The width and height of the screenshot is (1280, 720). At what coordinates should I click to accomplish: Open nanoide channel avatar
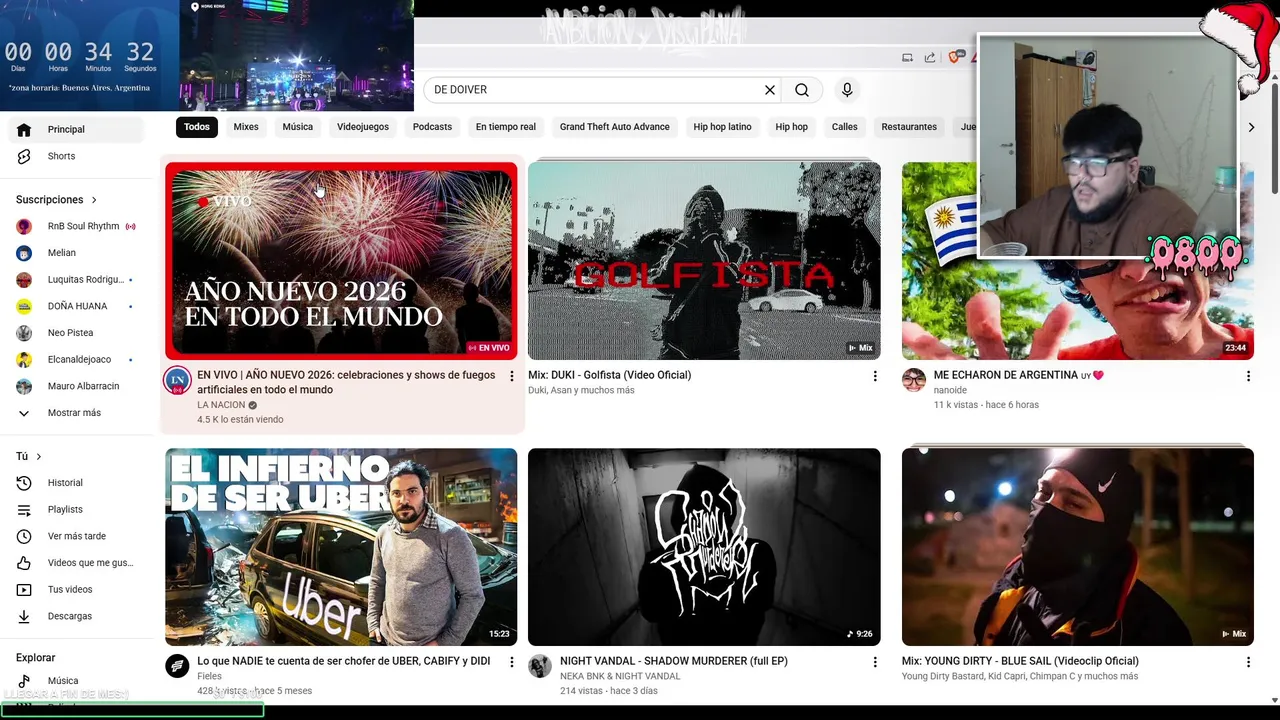click(x=914, y=380)
